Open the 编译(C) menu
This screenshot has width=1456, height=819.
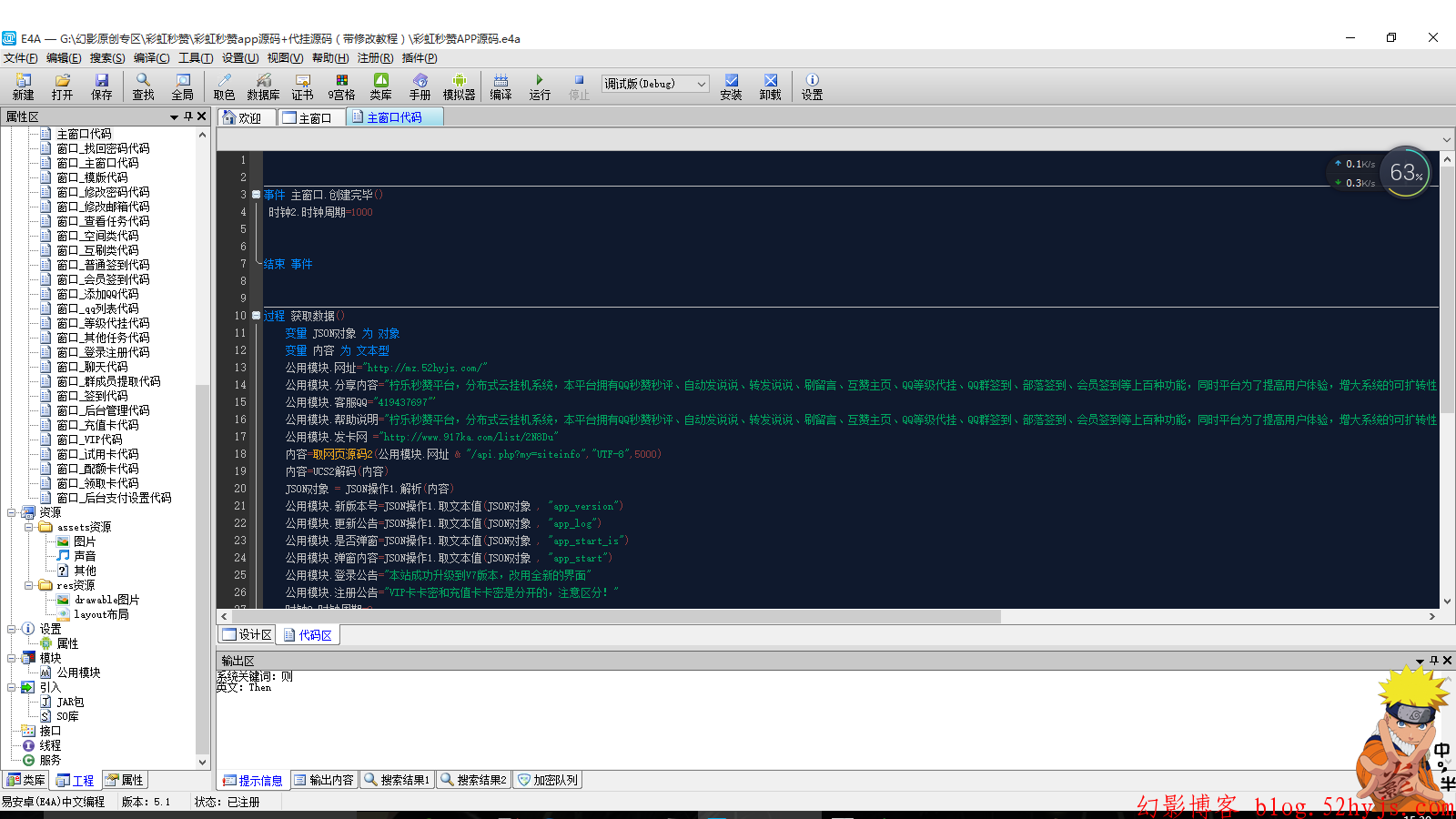tap(151, 58)
